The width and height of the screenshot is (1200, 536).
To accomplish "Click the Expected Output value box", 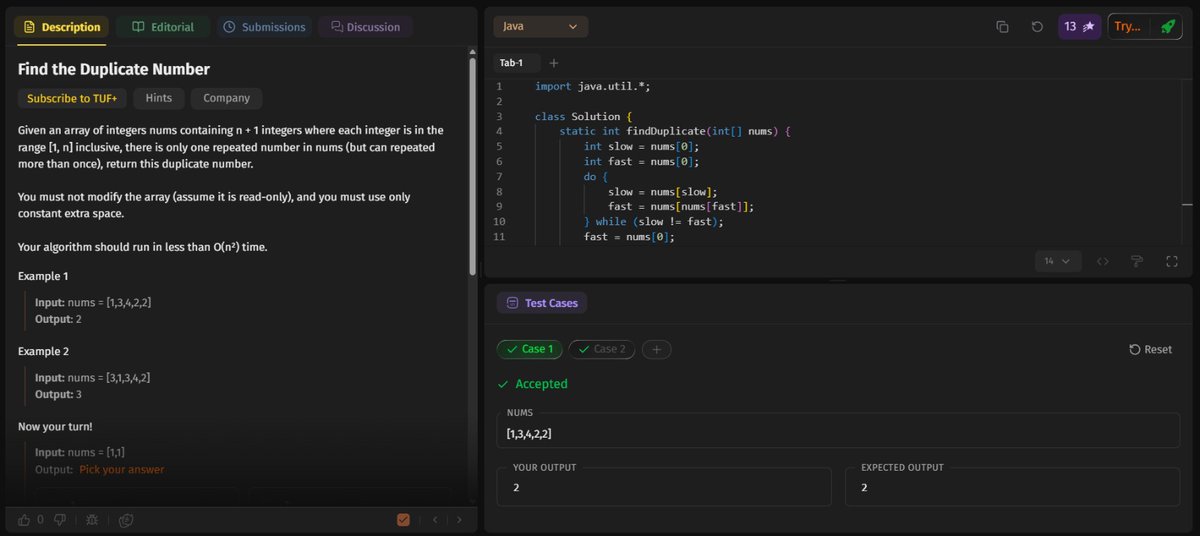I will tap(1013, 487).
